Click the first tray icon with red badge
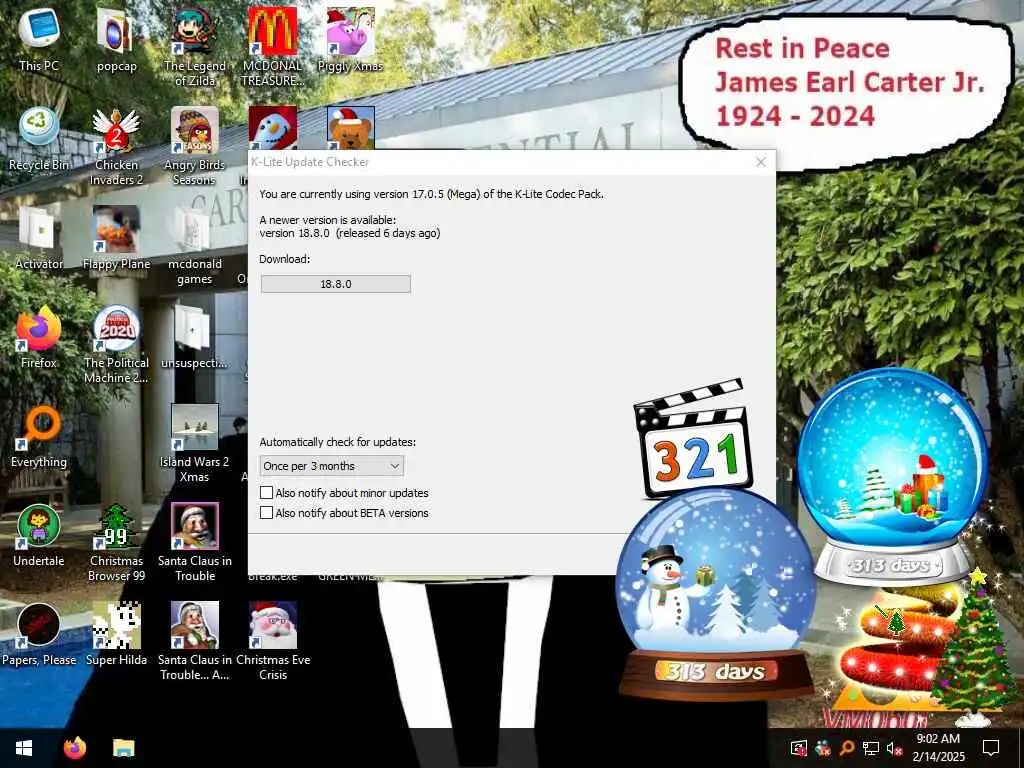This screenshot has height=768, width=1024. [x=799, y=748]
